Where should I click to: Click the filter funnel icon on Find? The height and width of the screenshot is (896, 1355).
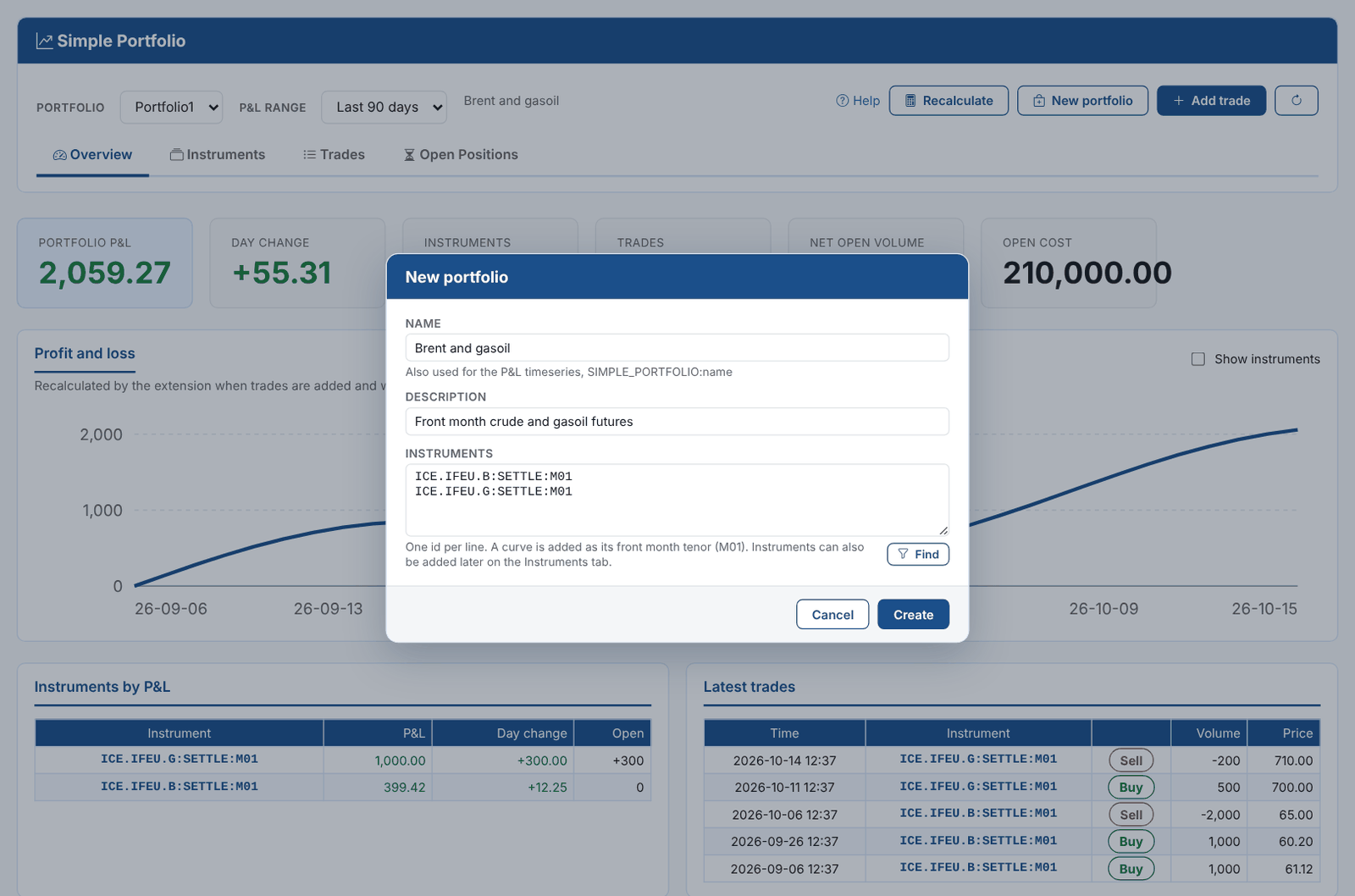tap(904, 554)
